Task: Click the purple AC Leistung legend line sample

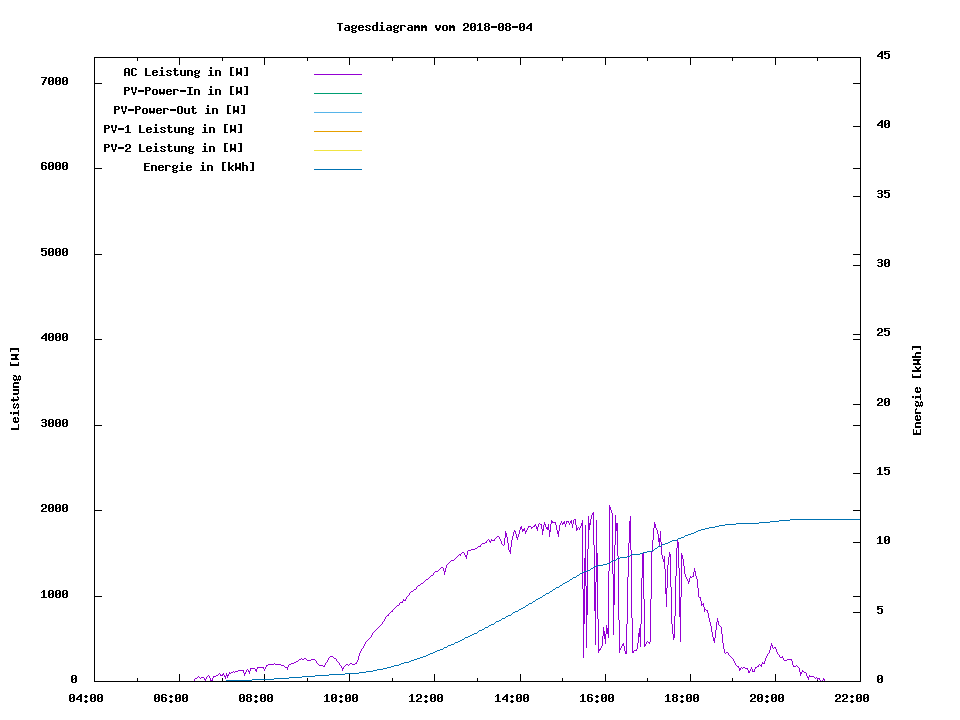Action: pyautogui.click(x=337, y=74)
